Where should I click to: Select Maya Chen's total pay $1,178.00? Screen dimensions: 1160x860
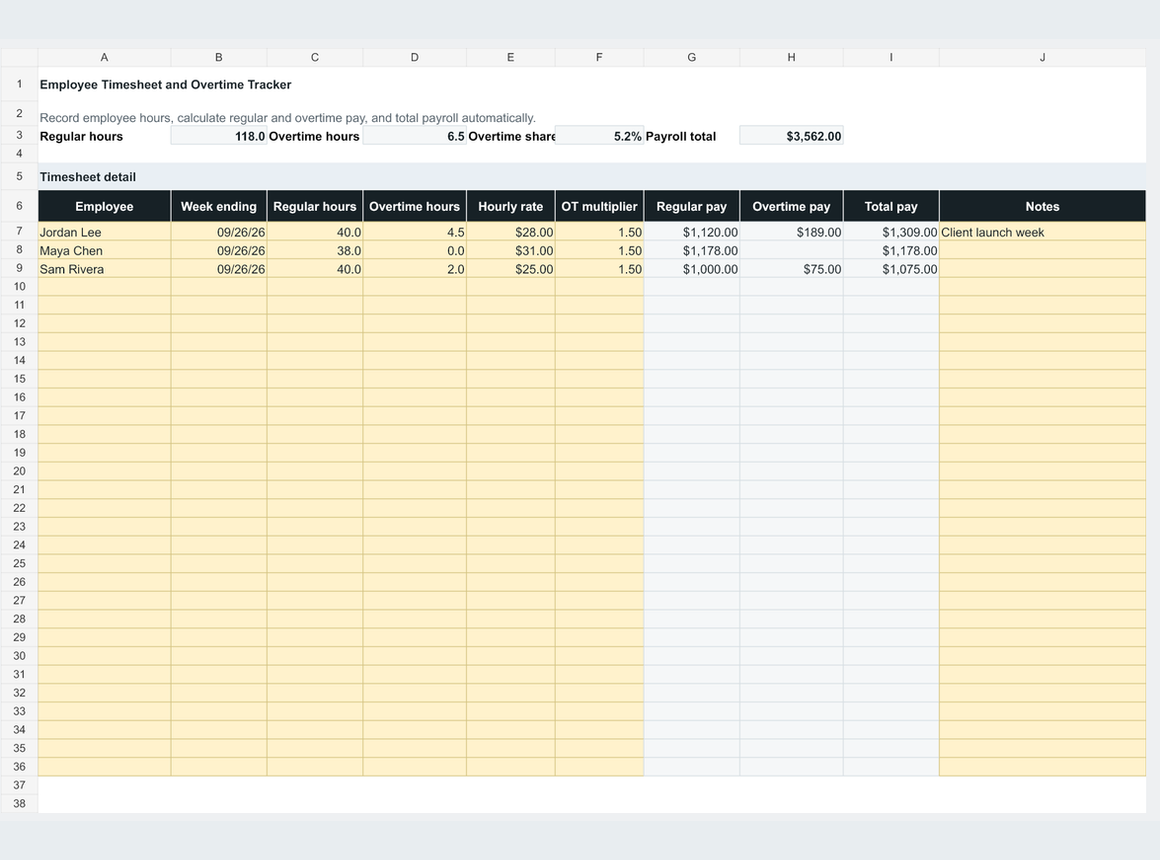pyautogui.click(x=891, y=250)
